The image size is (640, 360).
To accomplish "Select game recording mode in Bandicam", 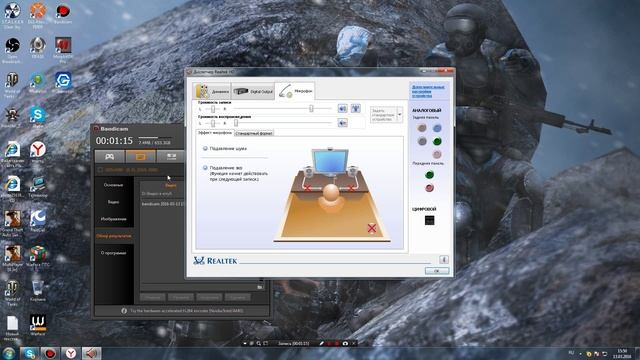I will 109,156.
